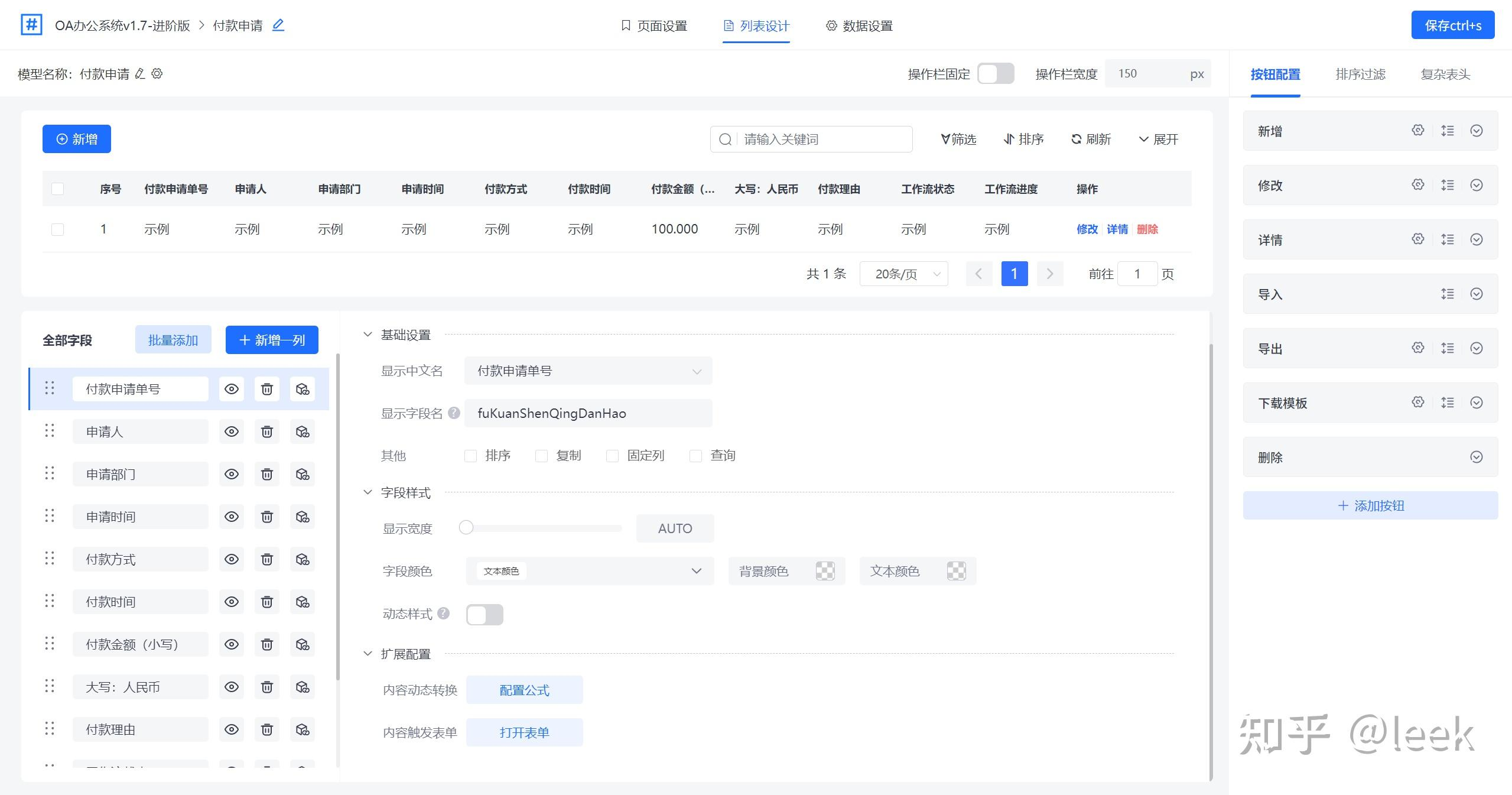
Task: Switch to the 数据设置 tab
Action: [859, 26]
